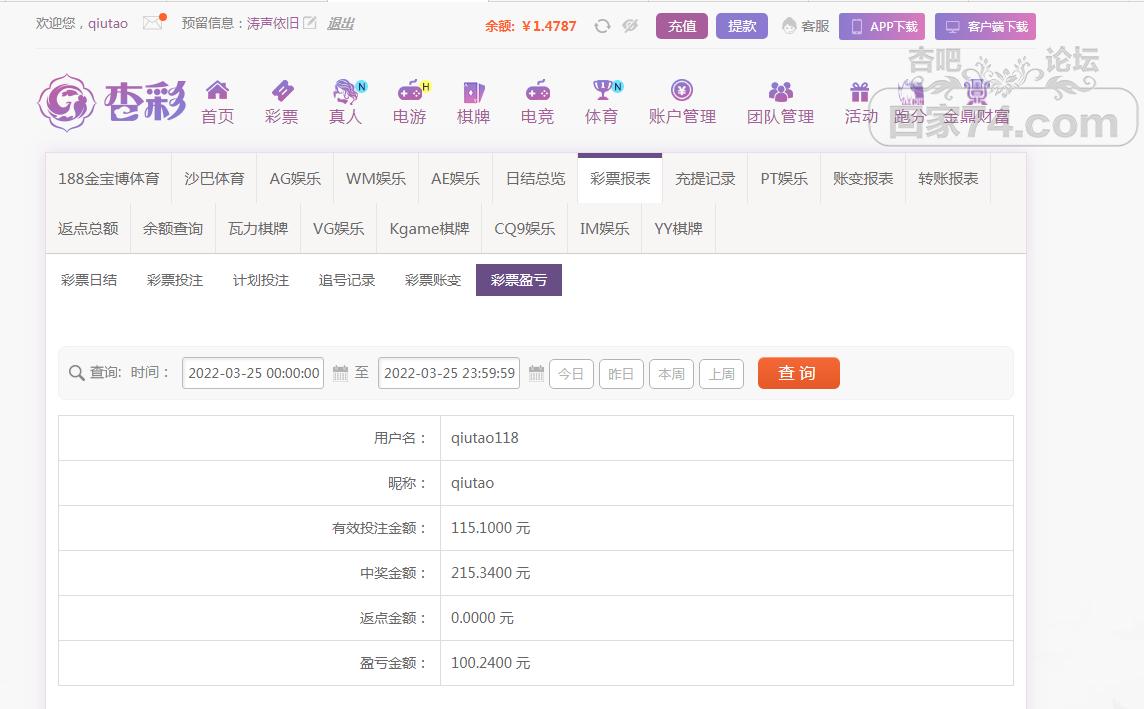Image resolution: width=1144 pixels, height=709 pixels.
Task: Open 体育 sports trophy icon
Action: [x=601, y=91]
